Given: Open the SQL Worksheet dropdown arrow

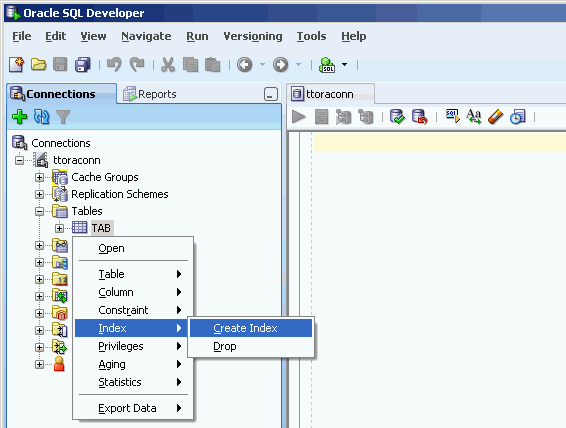Looking at the screenshot, I should click(x=344, y=65).
